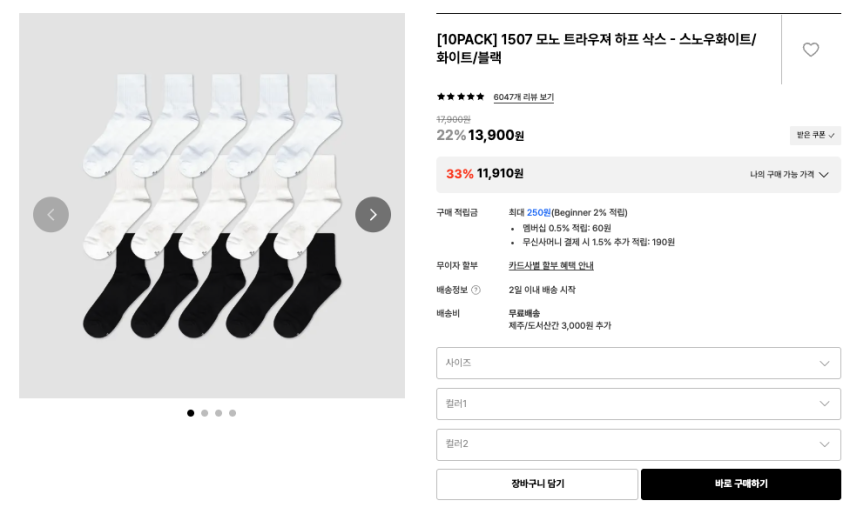
Task: Open 카드사별 할부 혜택 안내 link
Action: (551, 266)
